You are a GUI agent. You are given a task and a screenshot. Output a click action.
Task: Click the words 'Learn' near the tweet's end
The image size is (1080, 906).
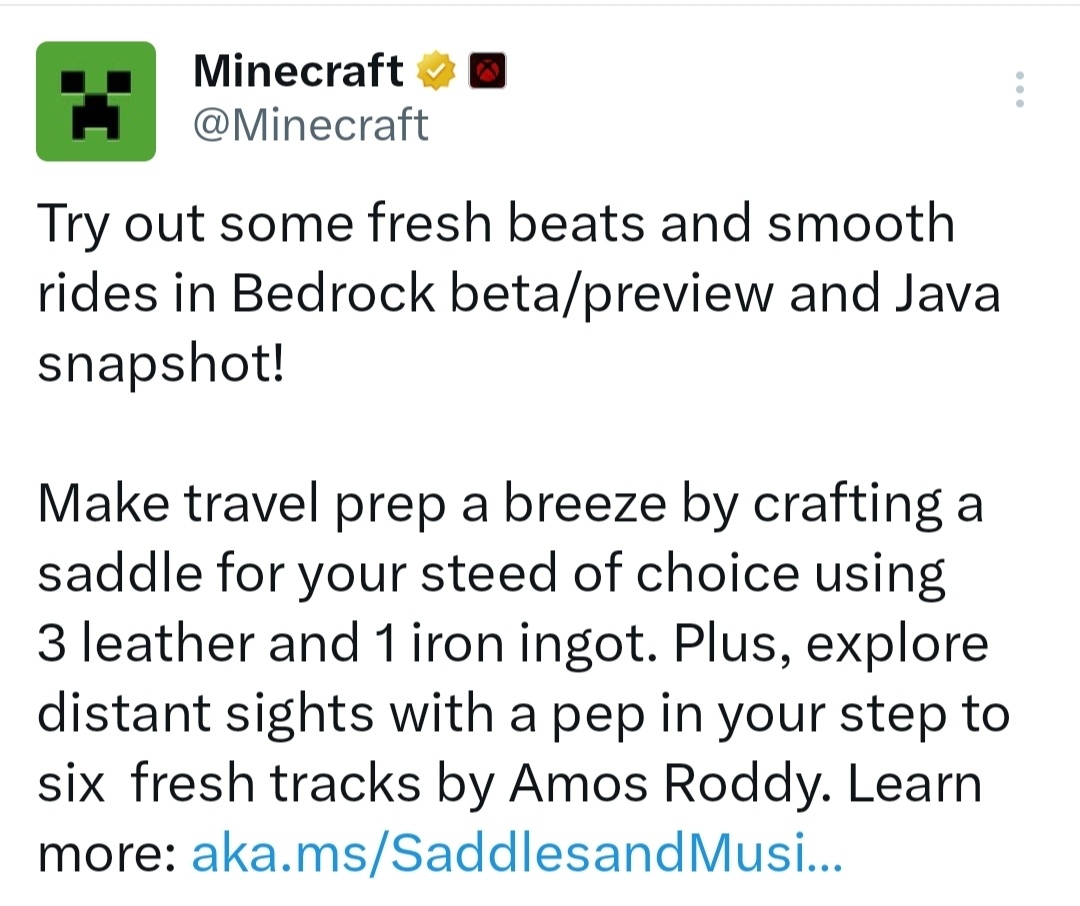(x=914, y=783)
